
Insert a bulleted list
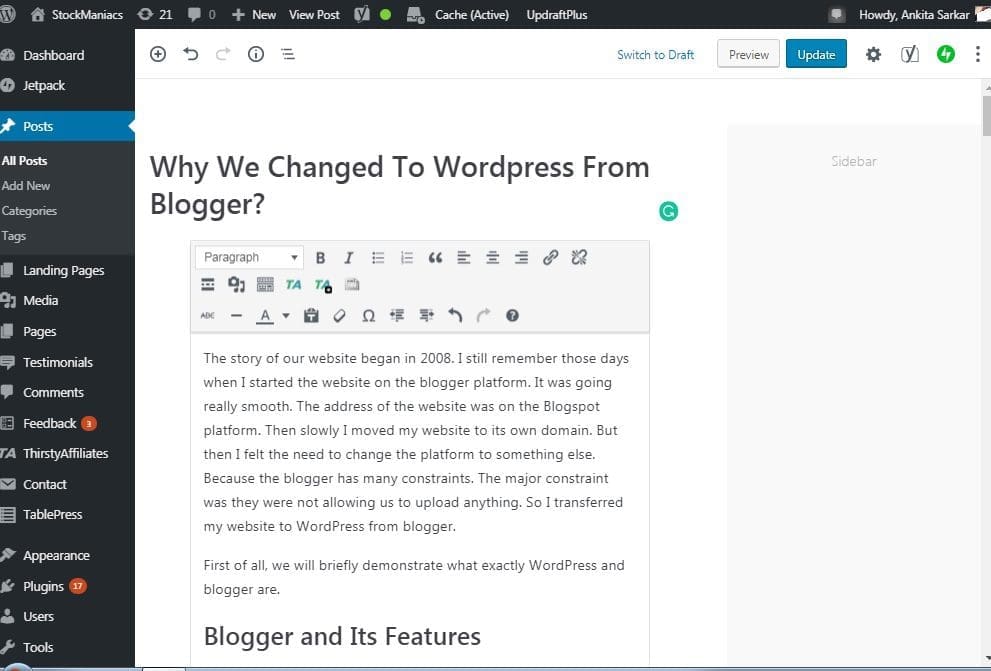(x=378, y=258)
